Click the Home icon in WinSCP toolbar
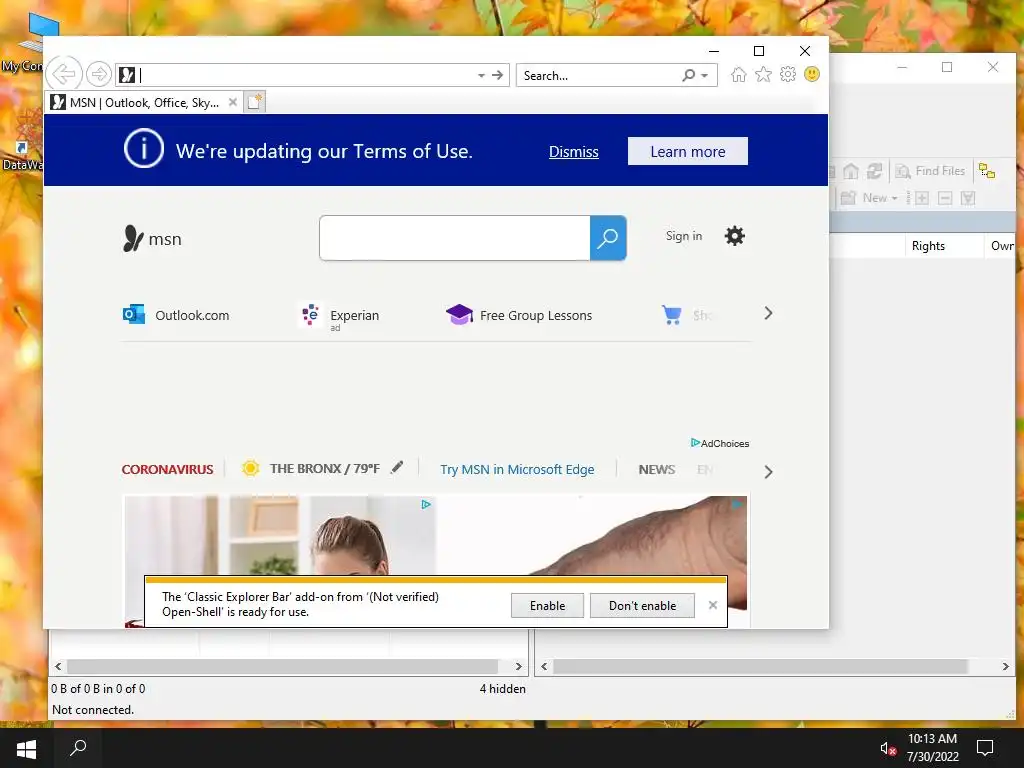Image resolution: width=1024 pixels, height=768 pixels. click(850, 171)
